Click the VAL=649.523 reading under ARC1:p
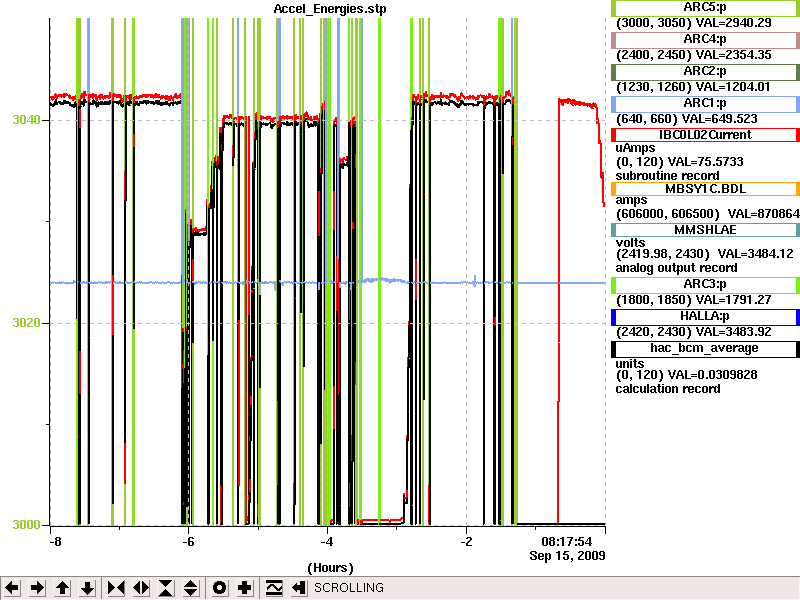Image resolution: width=800 pixels, height=600 pixels. [x=719, y=119]
